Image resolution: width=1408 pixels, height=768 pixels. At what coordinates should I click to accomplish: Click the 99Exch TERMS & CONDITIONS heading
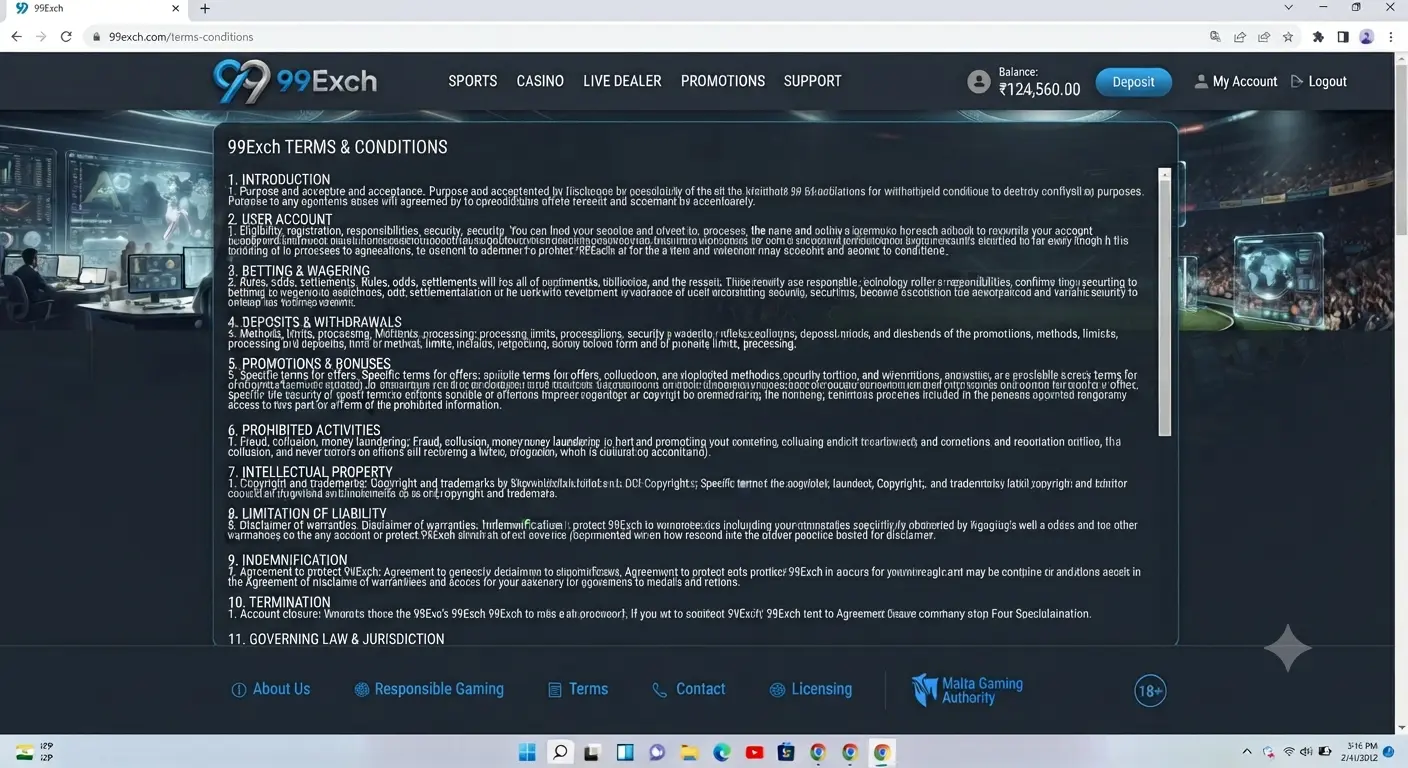click(x=338, y=147)
